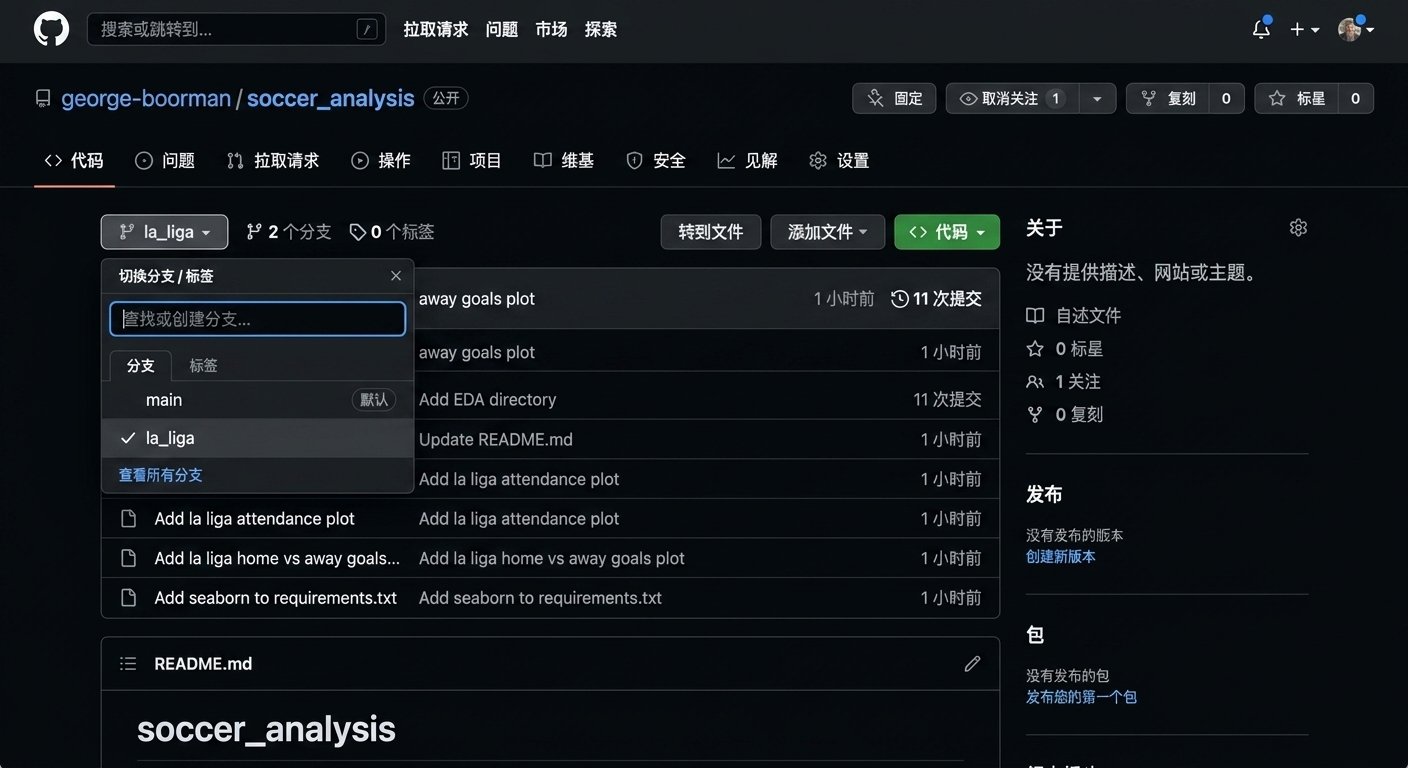Star the repository with 标星 button
1408x768 pixels.
coord(1299,98)
